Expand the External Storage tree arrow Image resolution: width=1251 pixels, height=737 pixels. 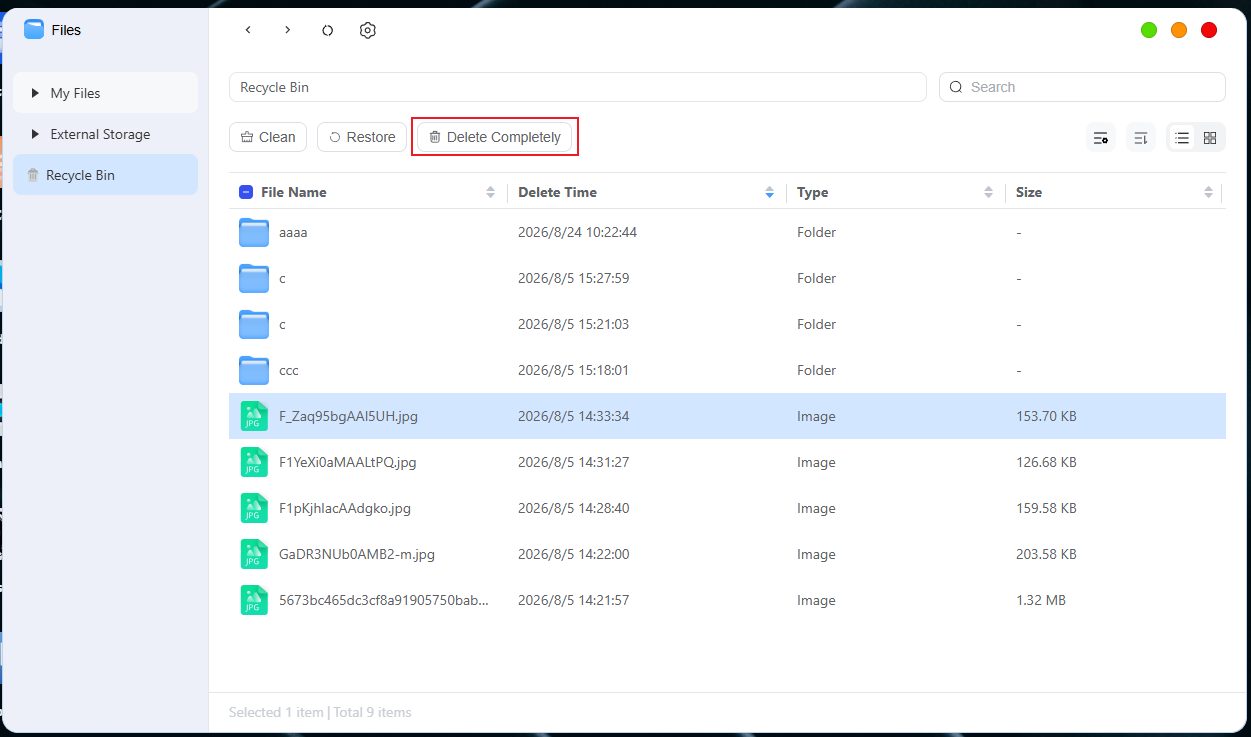click(x=36, y=134)
